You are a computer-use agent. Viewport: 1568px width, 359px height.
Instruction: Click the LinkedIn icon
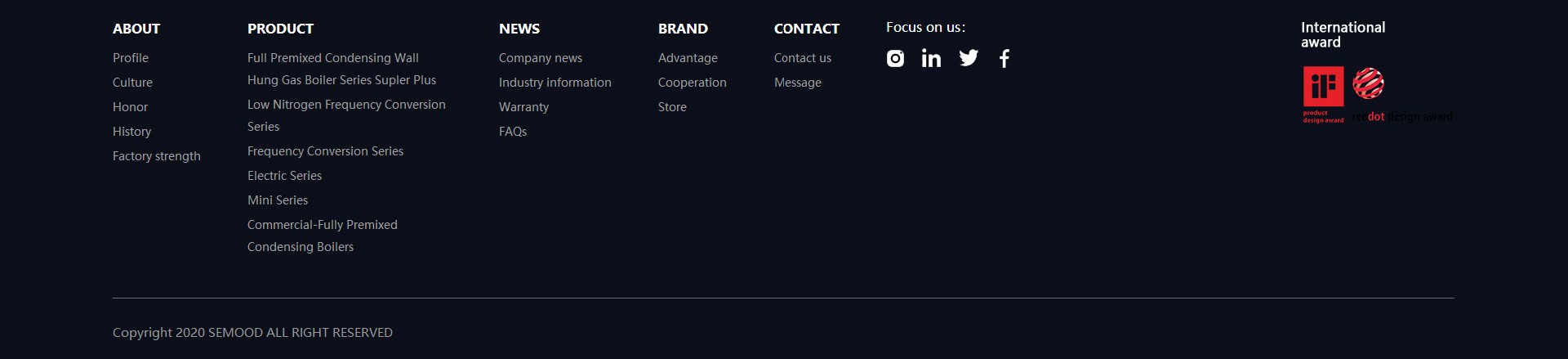[931, 58]
